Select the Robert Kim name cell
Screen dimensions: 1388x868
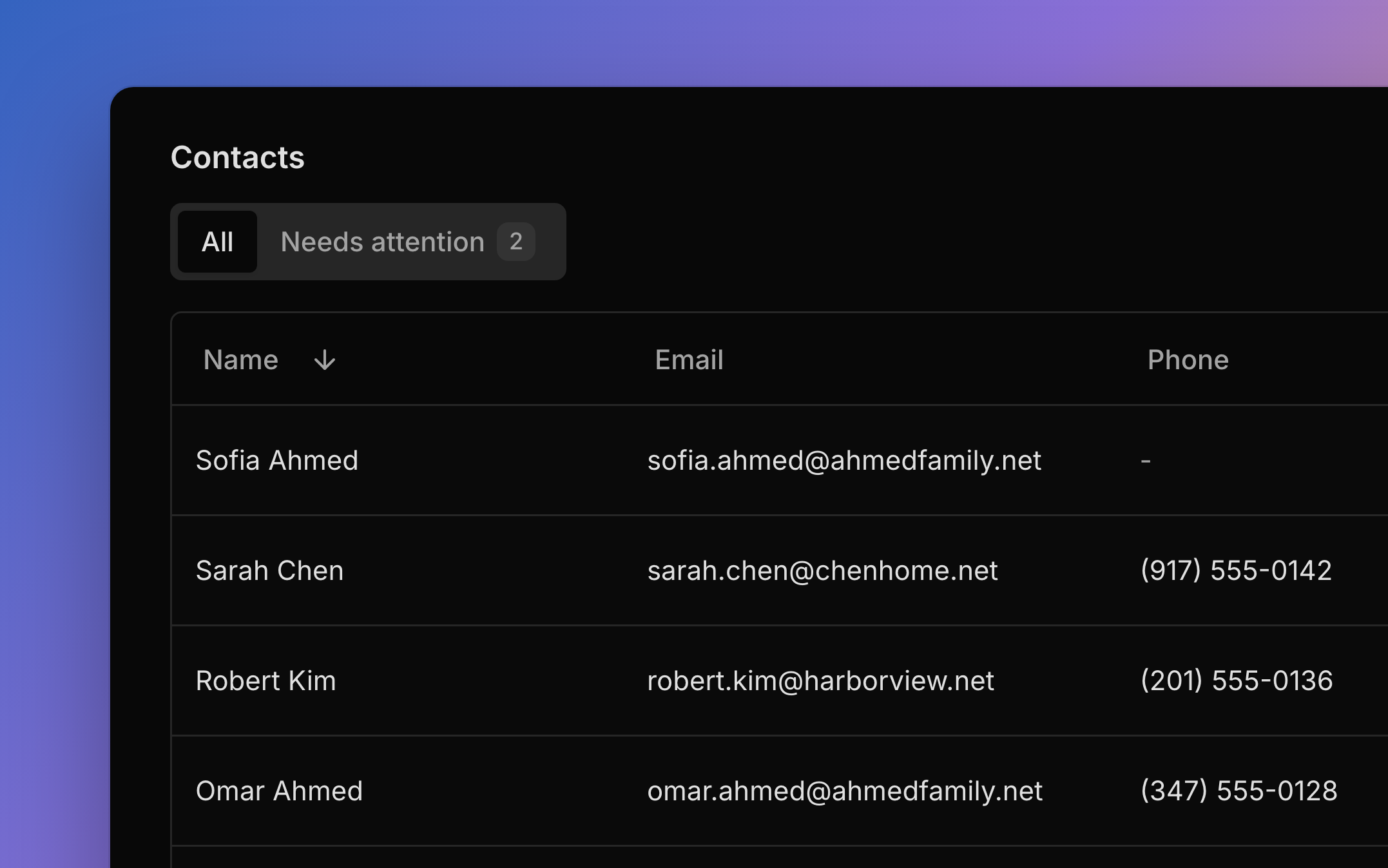265,680
